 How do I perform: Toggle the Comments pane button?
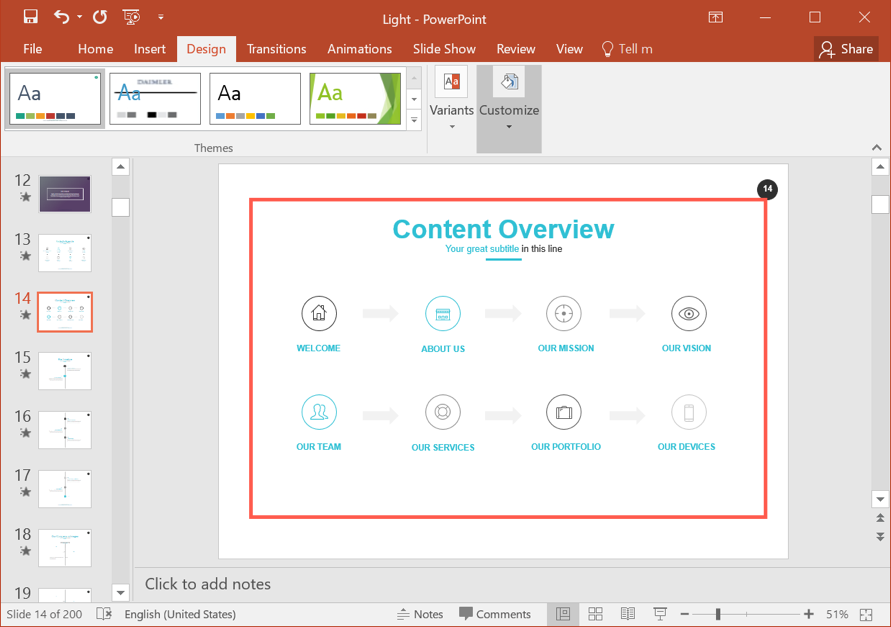(x=495, y=614)
